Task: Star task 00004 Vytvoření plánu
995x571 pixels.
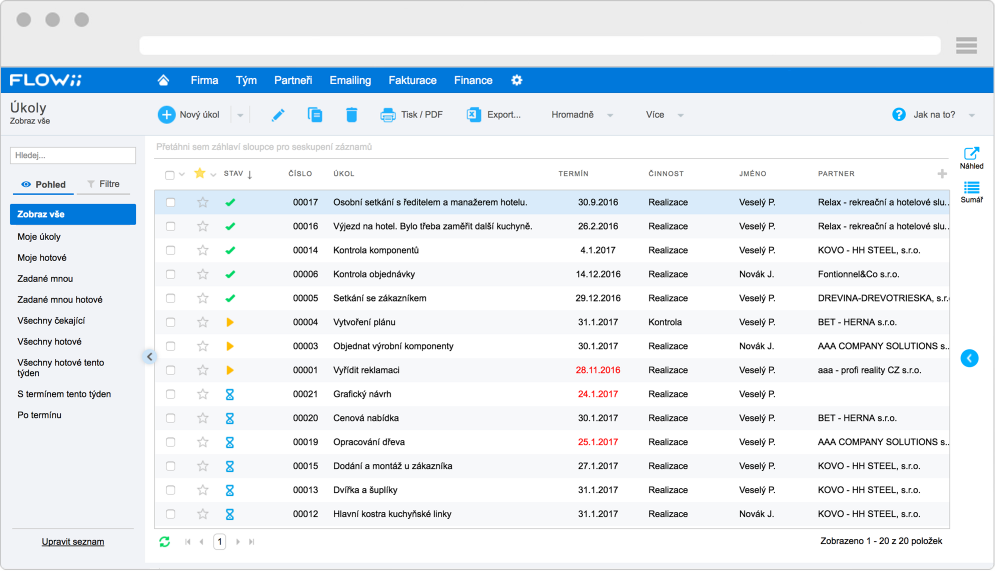Action: tap(202, 322)
